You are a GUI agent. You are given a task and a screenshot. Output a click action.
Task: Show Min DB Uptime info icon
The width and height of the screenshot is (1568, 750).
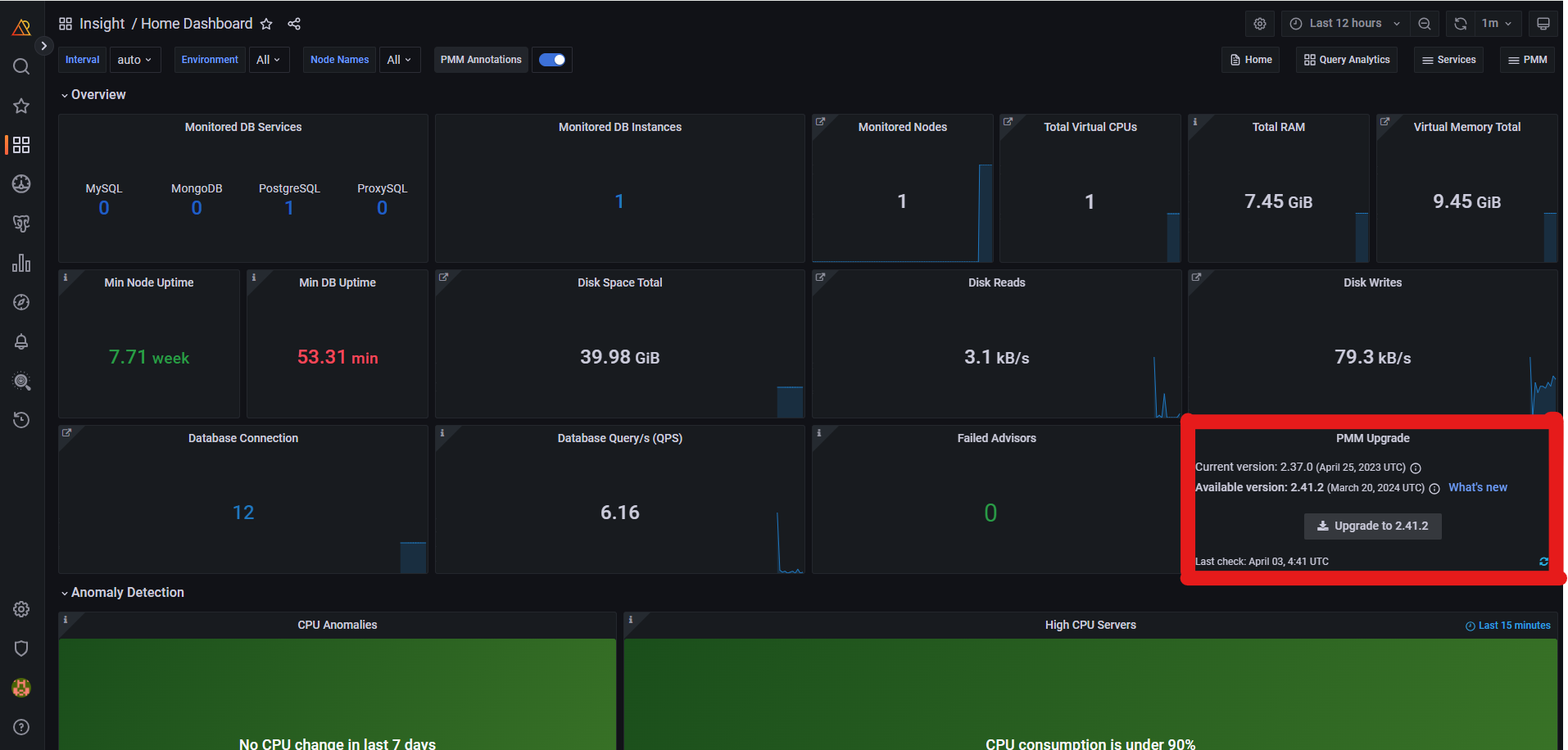[x=254, y=278]
